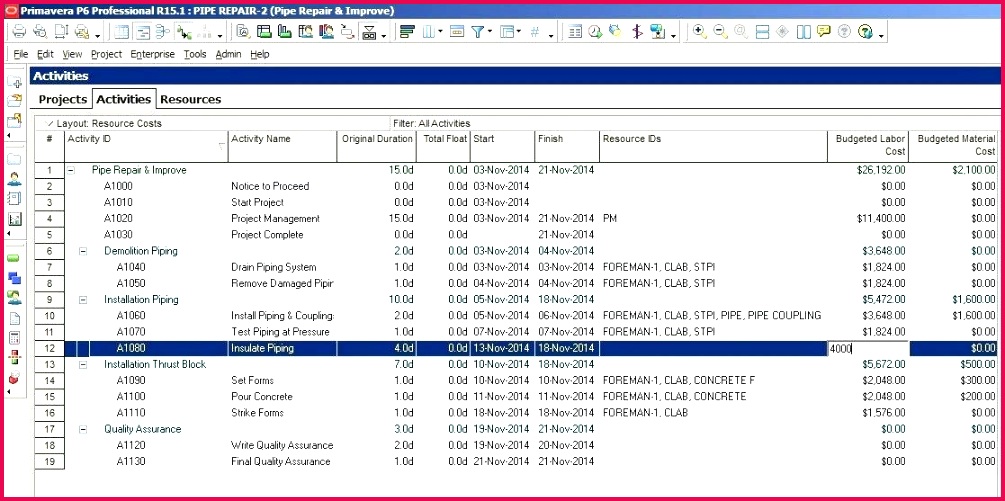Open the Tools menu
Viewport: 1005px width, 501px height.
194,54
